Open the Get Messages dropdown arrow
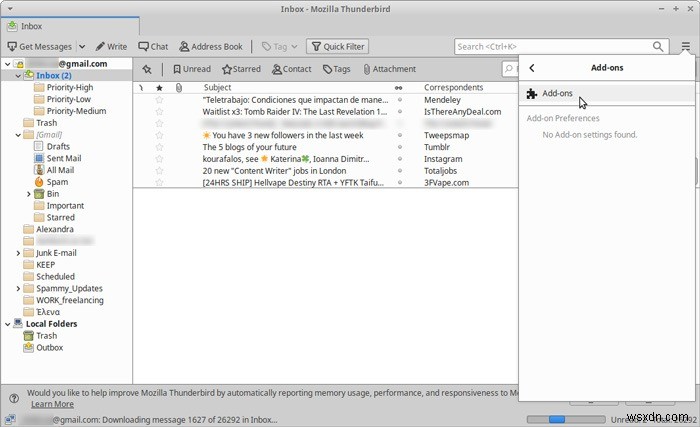Viewport: 700px width, 427px height. (x=82, y=46)
